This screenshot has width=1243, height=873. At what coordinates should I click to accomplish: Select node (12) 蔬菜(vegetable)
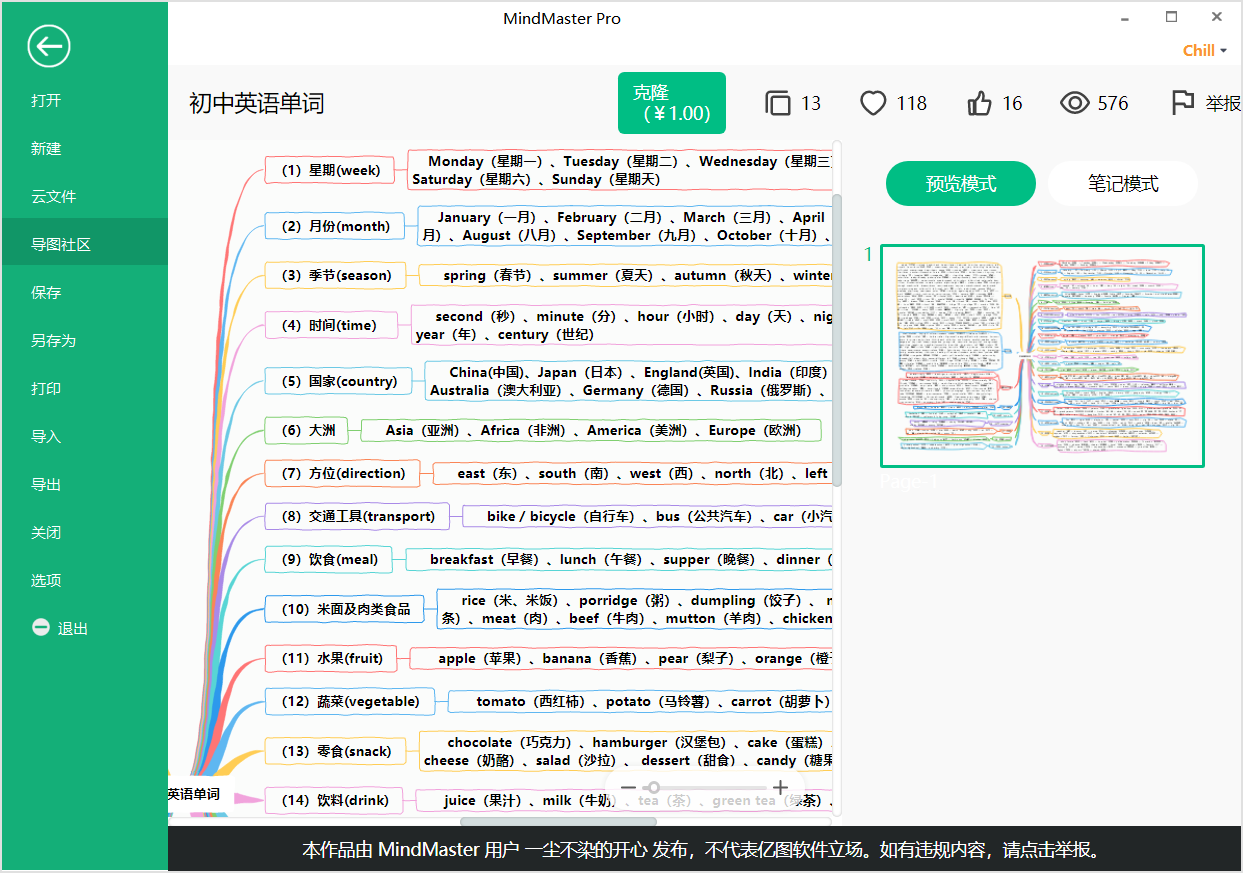(x=350, y=701)
